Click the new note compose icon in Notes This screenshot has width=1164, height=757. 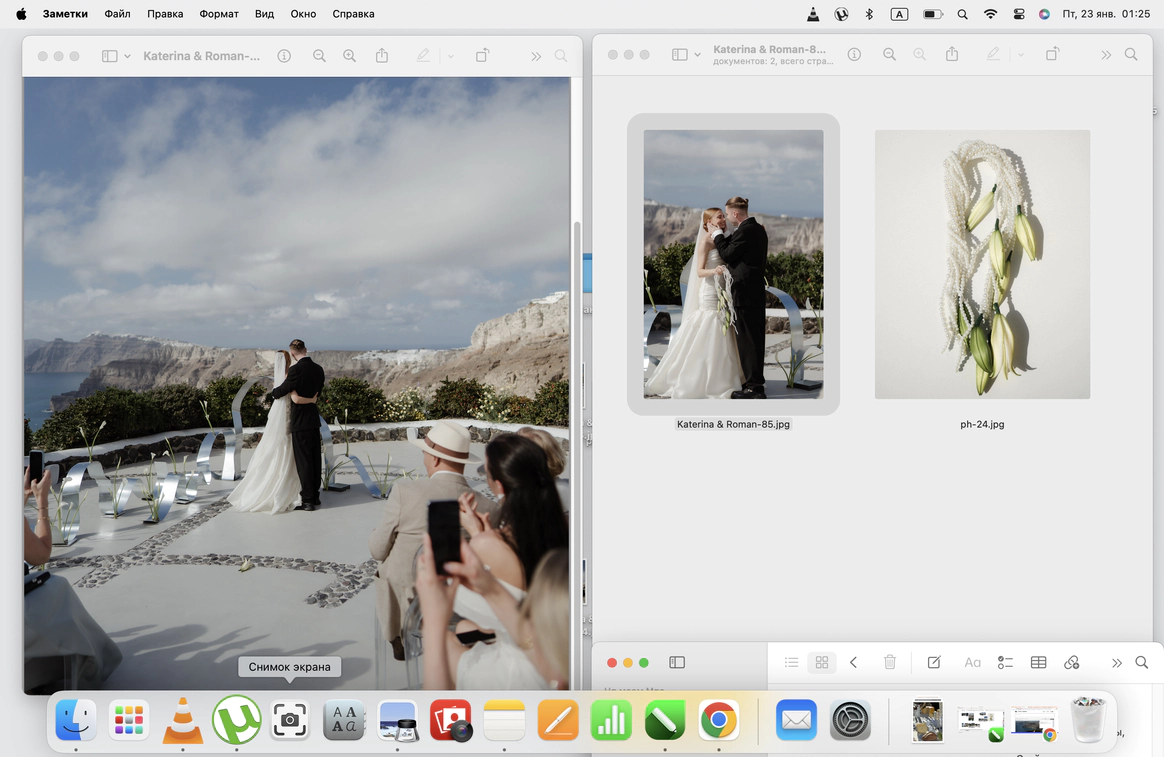pyautogui.click(x=934, y=662)
